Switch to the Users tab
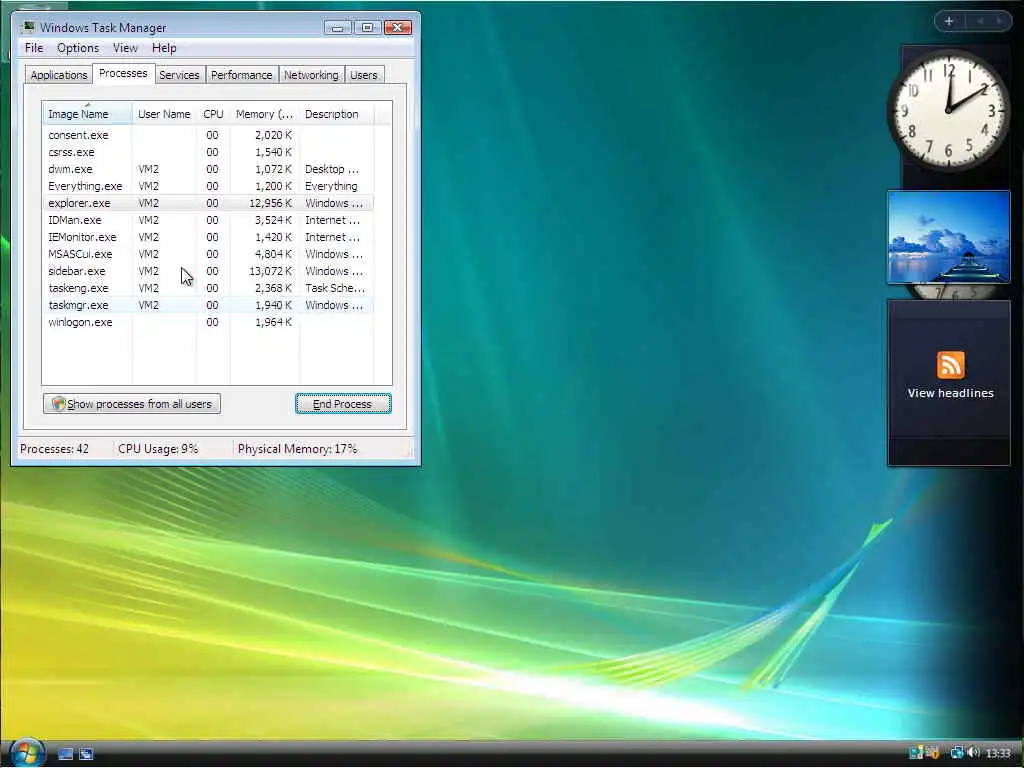This screenshot has width=1024, height=768. coord(364,75)
